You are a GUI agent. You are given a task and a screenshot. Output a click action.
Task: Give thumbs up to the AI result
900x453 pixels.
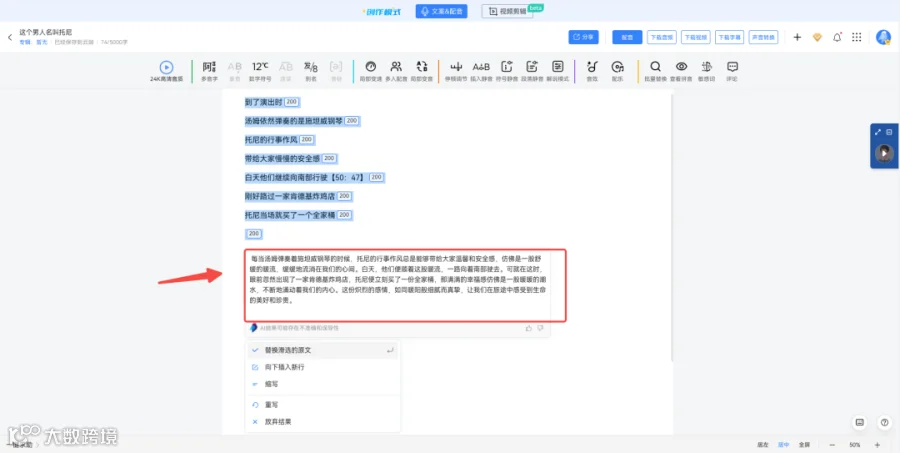point(529,328)
